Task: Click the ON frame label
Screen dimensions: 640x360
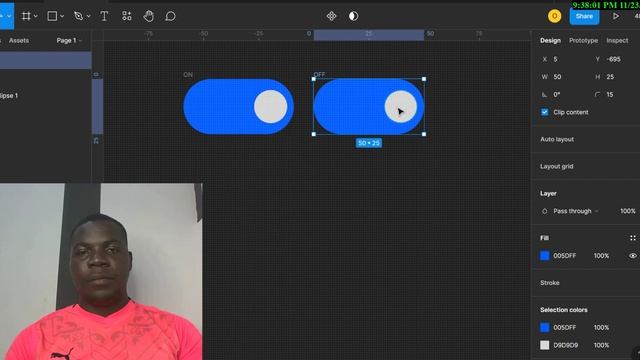Action: tap(188, 75)
